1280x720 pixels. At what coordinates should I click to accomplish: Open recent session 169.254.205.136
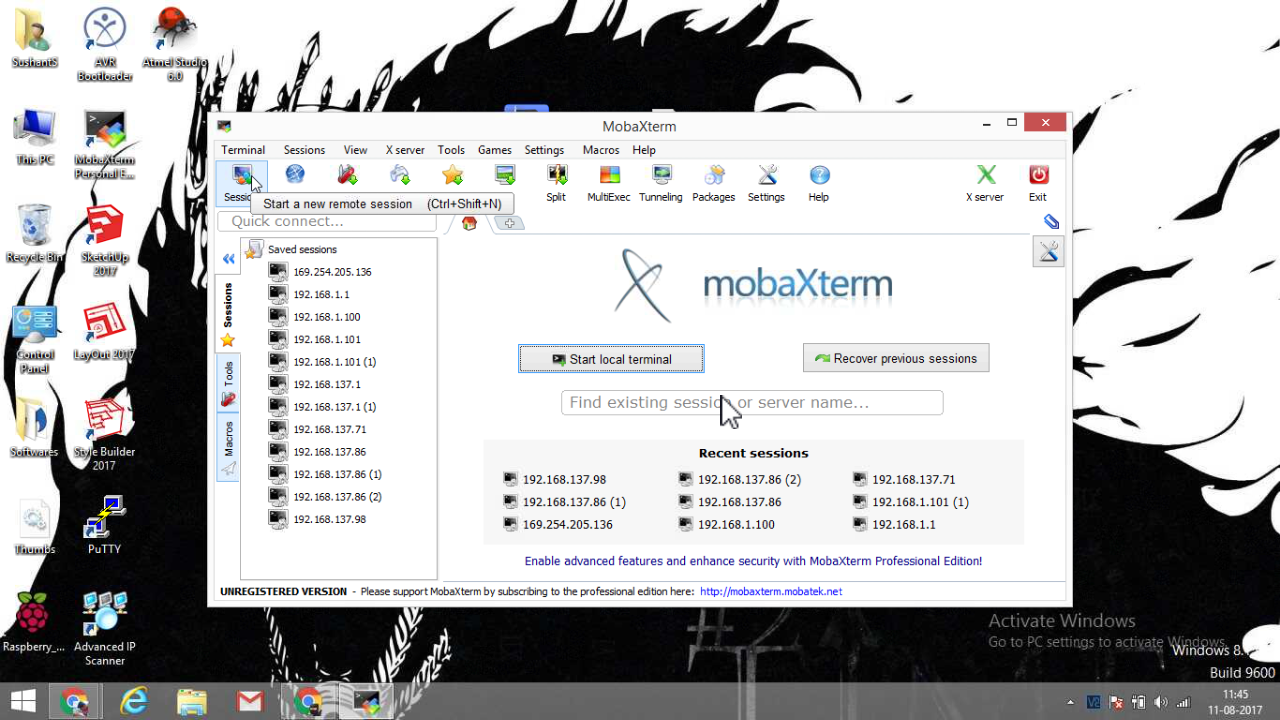(x=559, y=525)
